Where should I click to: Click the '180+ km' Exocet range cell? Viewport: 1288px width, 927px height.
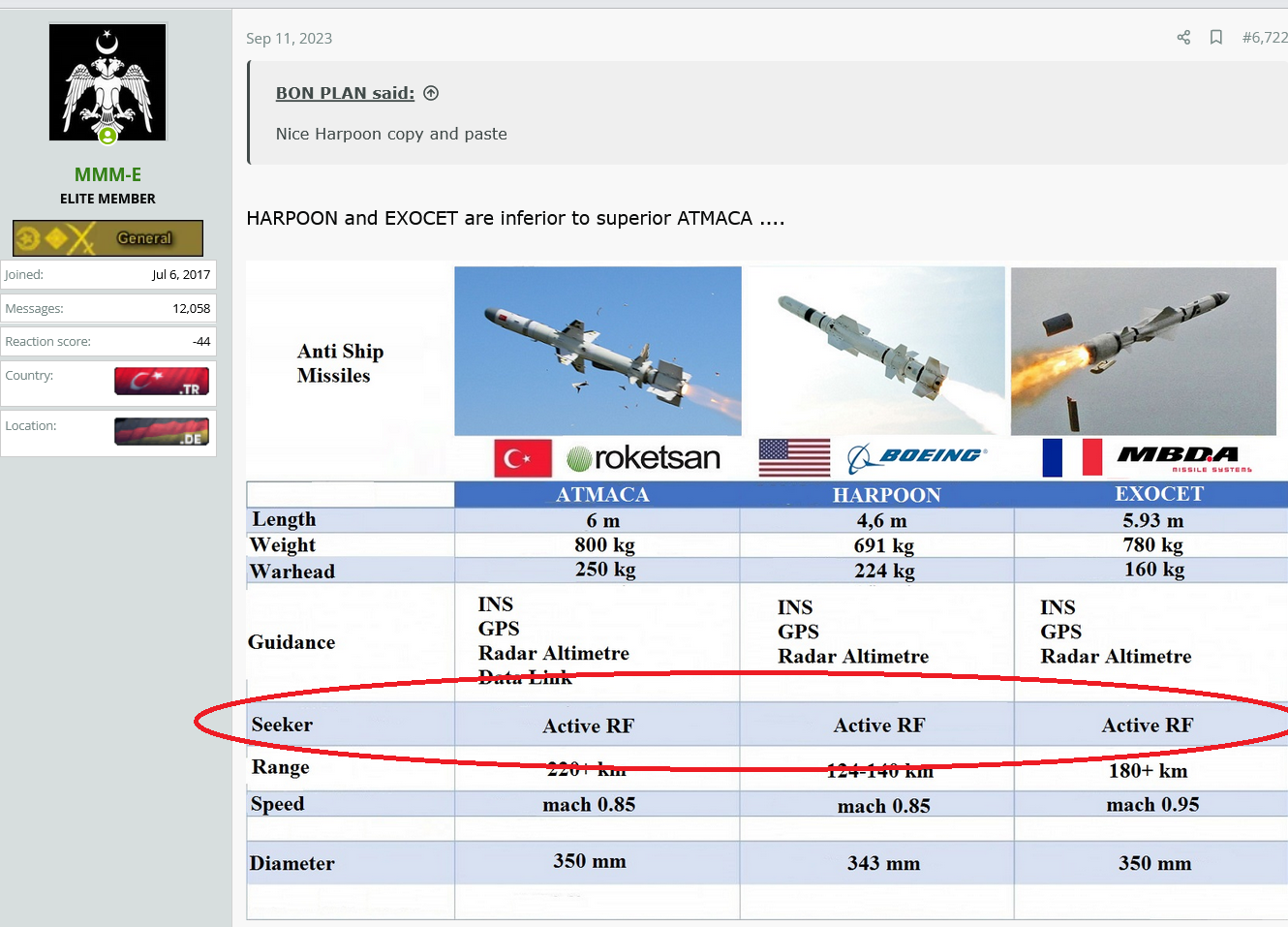pos(1149,771)
